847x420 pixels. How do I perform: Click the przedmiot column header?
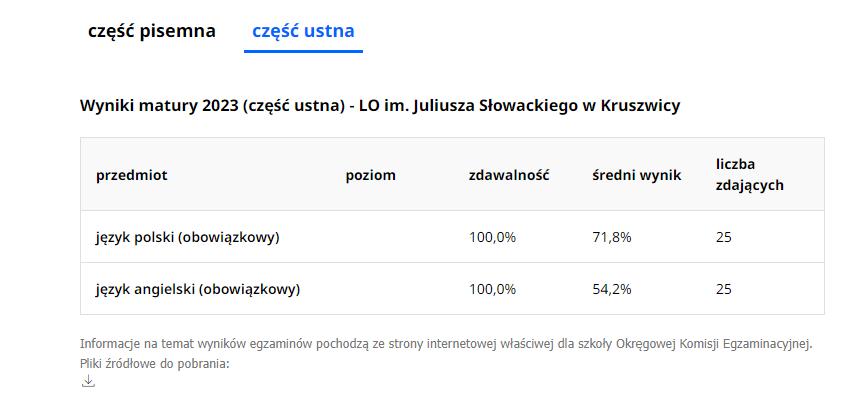[132, 175]
